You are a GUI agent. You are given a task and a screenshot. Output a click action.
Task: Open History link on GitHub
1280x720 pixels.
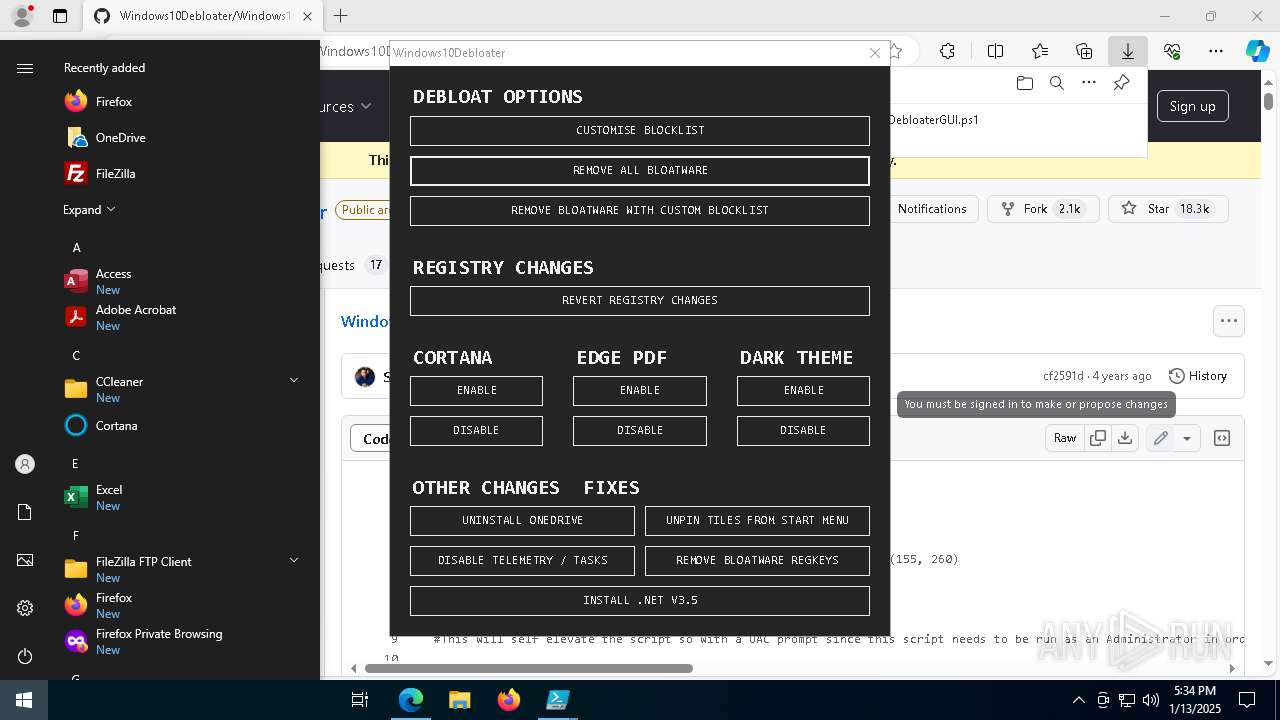coord(1197,376)
